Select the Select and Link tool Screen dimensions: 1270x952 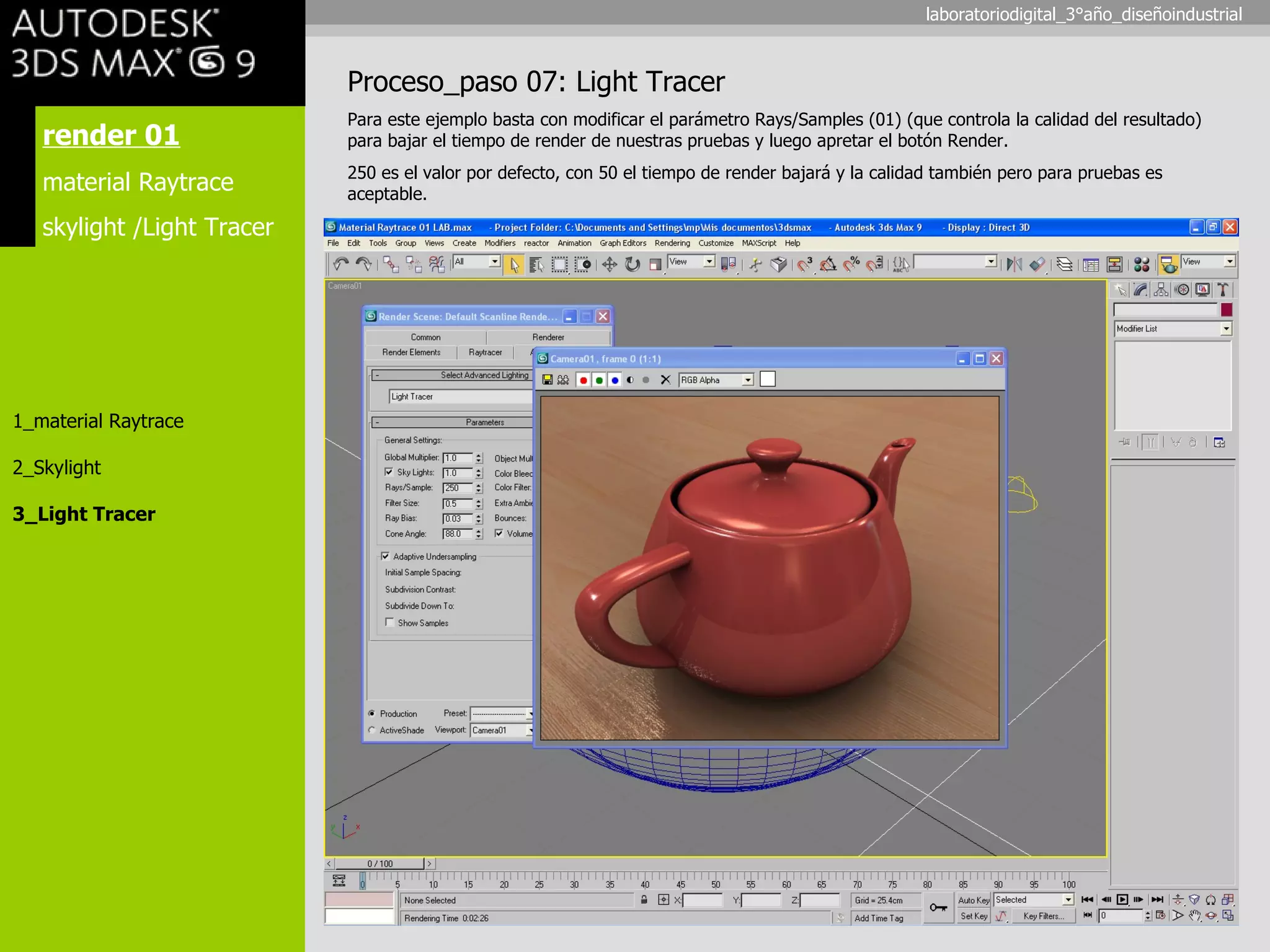pyautogui.click(x=391, y=264)
